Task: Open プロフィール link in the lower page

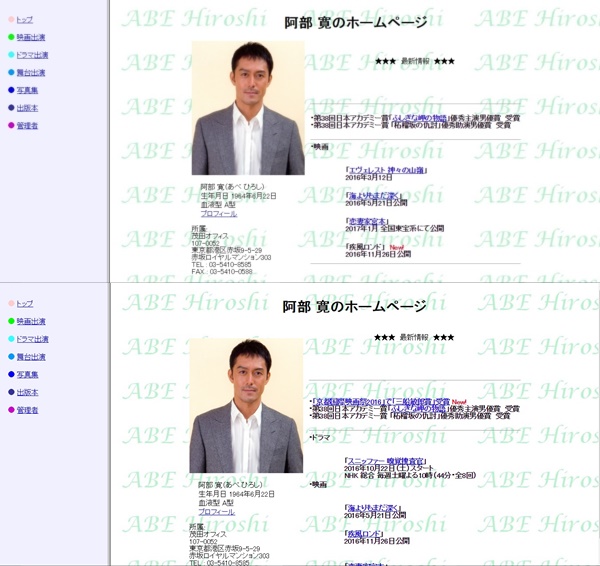Action: point(217,512)
